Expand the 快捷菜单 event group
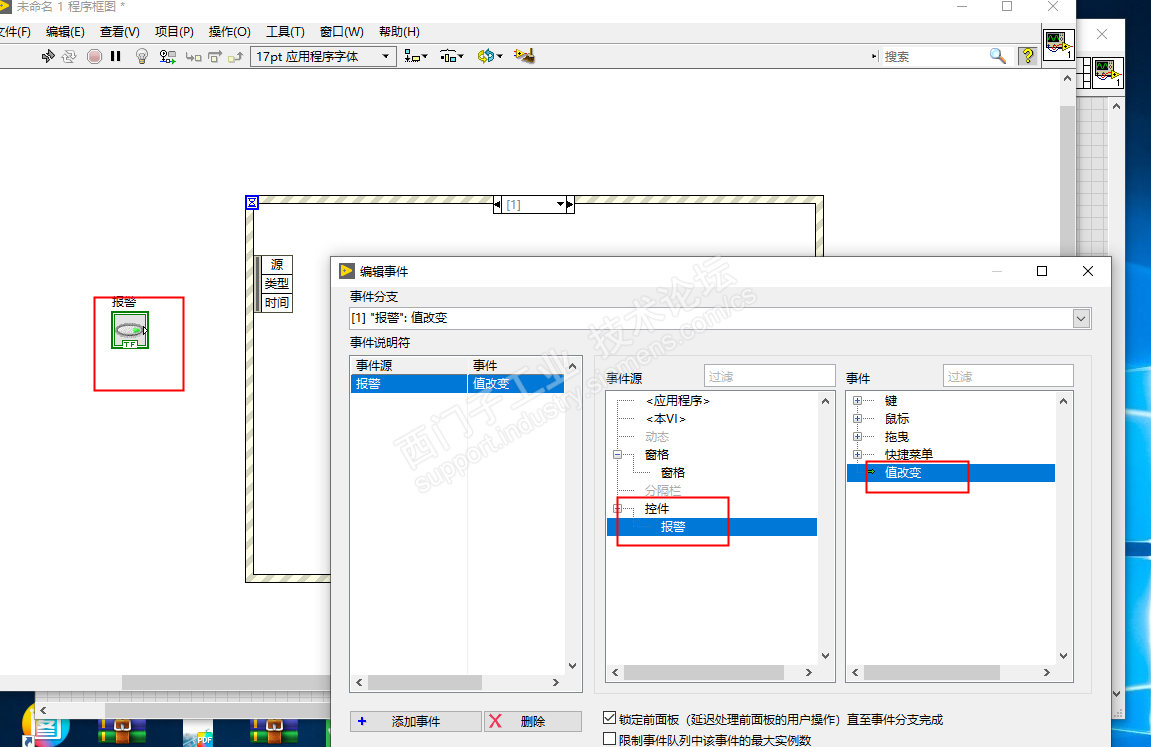The height and width of the screenshot is (747, 1151). point(857,455)
